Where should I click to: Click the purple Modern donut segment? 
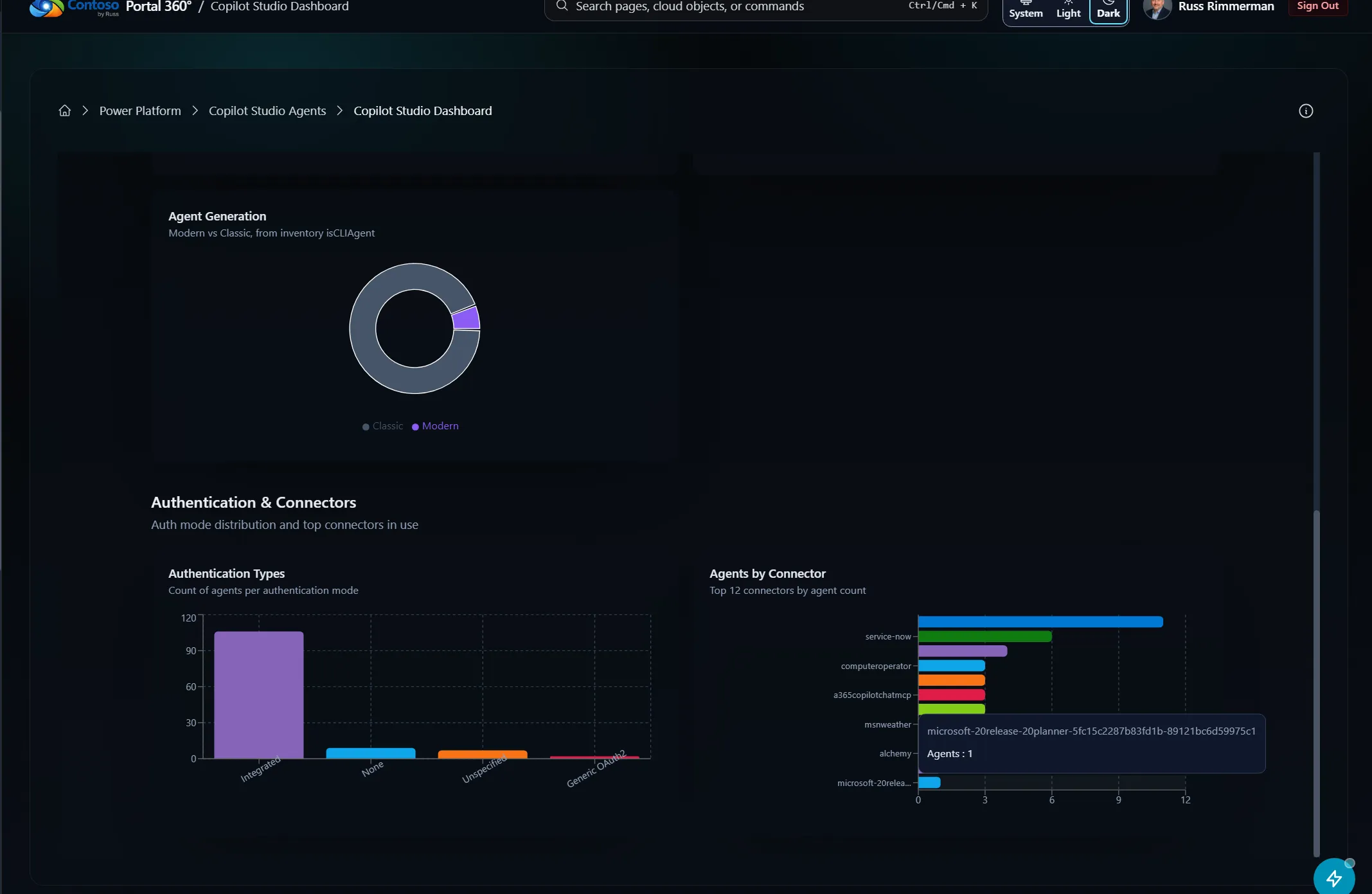tap(467, 318)
